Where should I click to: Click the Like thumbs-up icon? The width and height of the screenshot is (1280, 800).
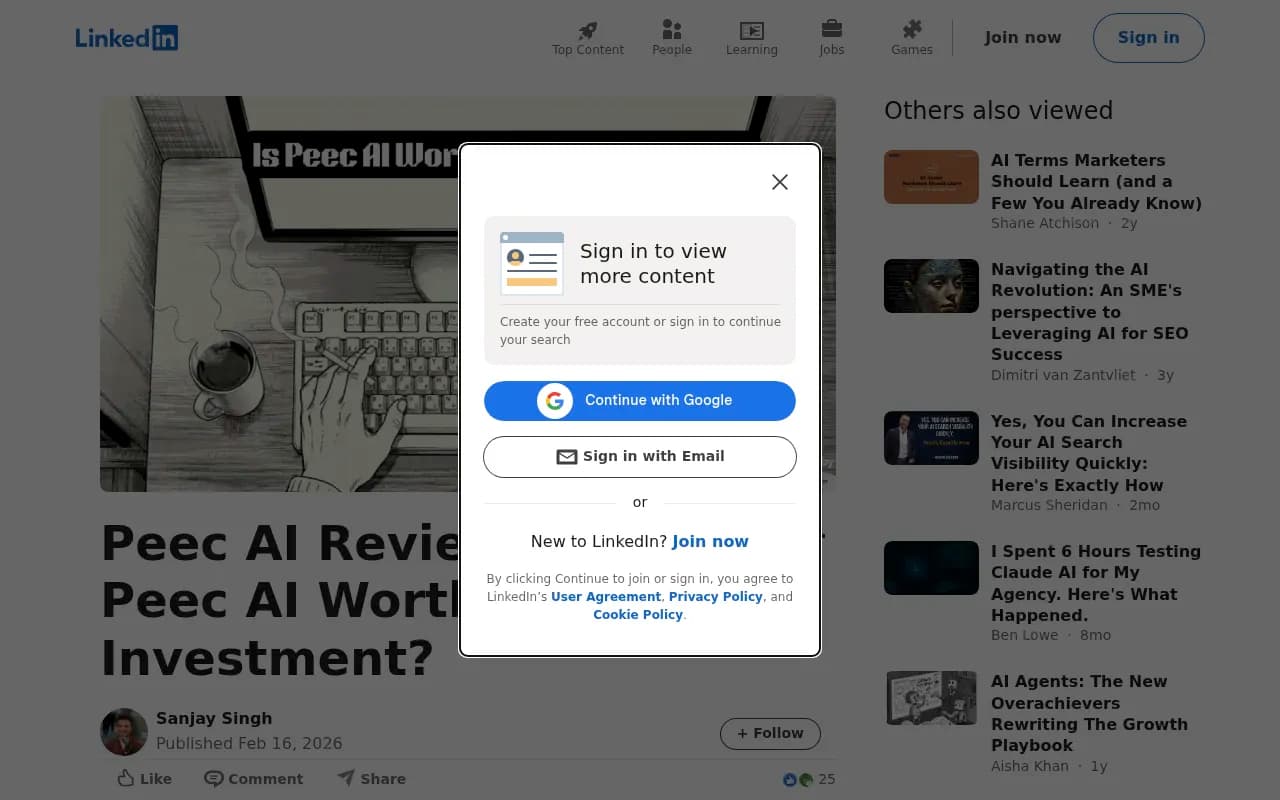[126, 778]
